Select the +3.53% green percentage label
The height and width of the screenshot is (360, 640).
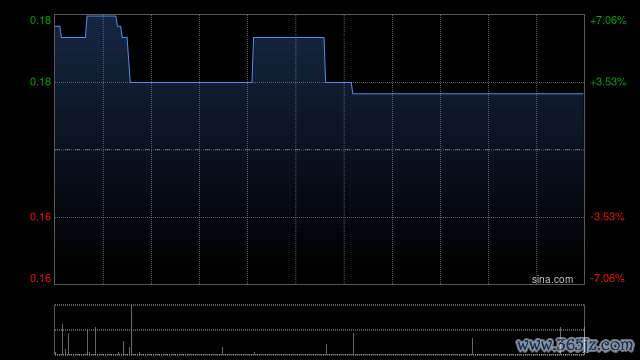coord(608,82)
